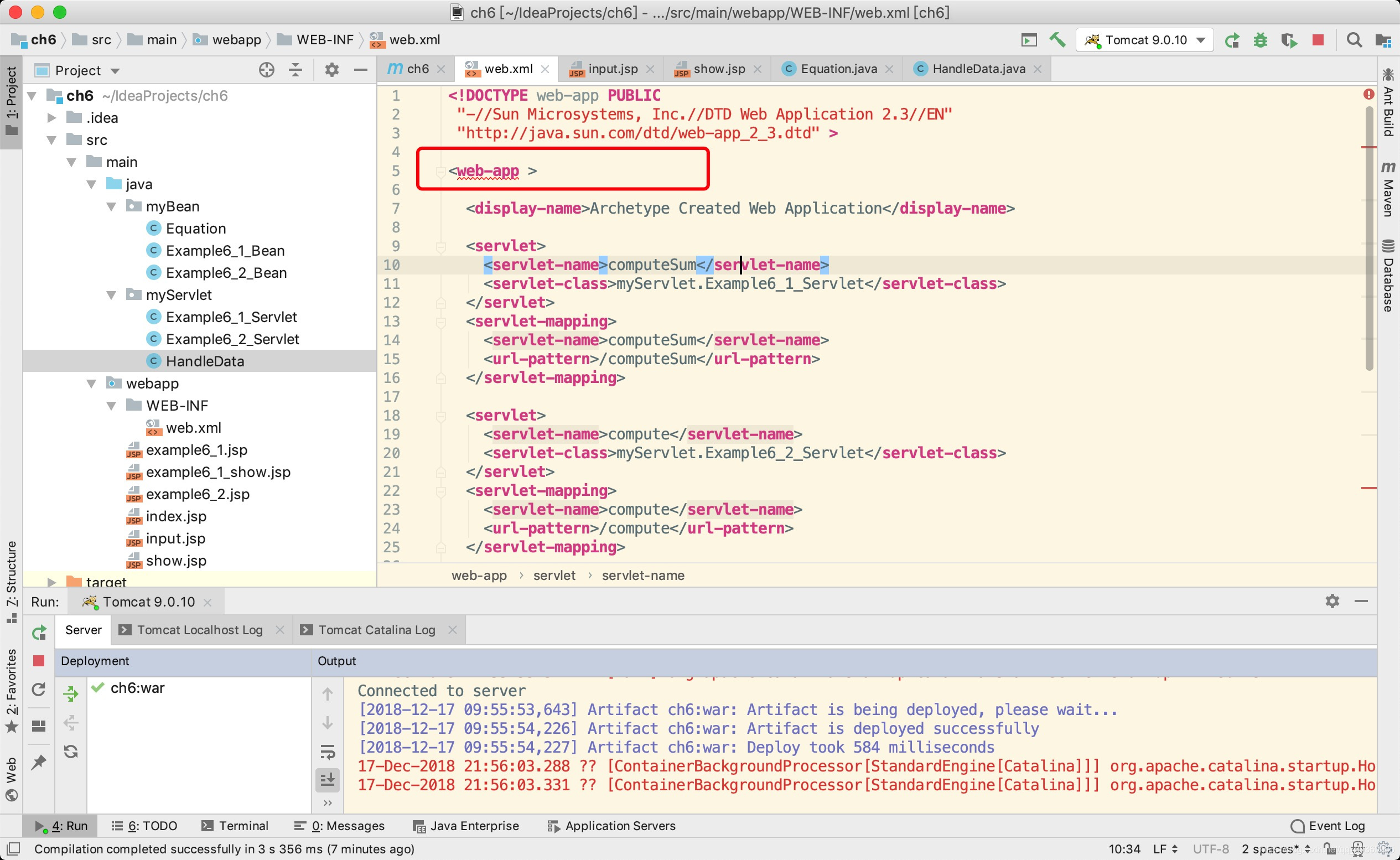Expand the .idea folder
This screenshot has height=860, width=1400.
52,118
